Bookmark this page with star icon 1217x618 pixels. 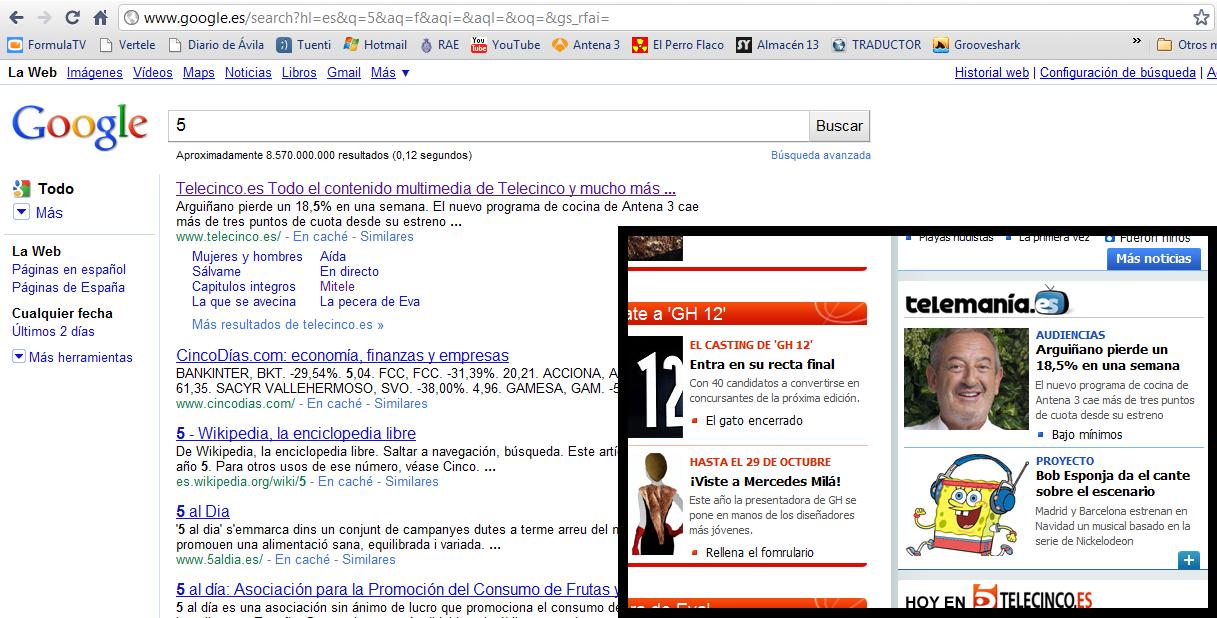pos(1201,18)
